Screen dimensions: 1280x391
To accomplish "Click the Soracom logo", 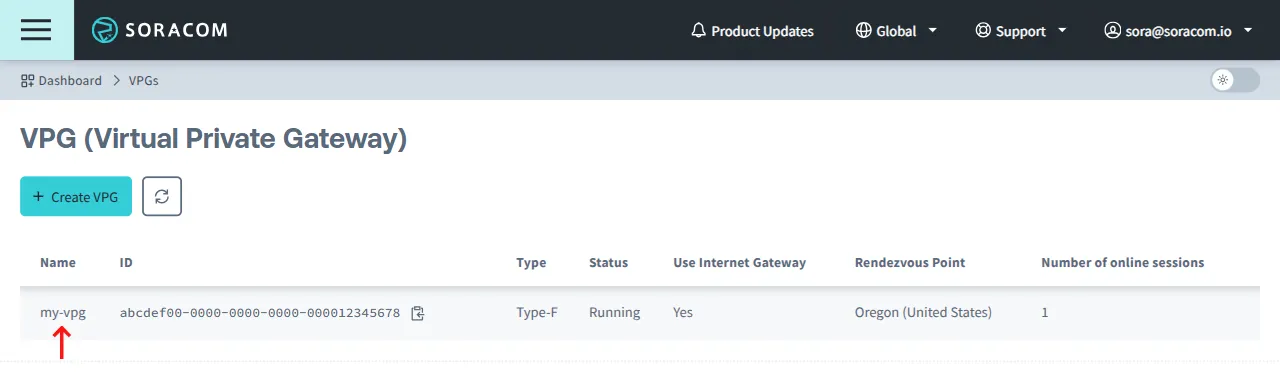I will pos(160,30).
